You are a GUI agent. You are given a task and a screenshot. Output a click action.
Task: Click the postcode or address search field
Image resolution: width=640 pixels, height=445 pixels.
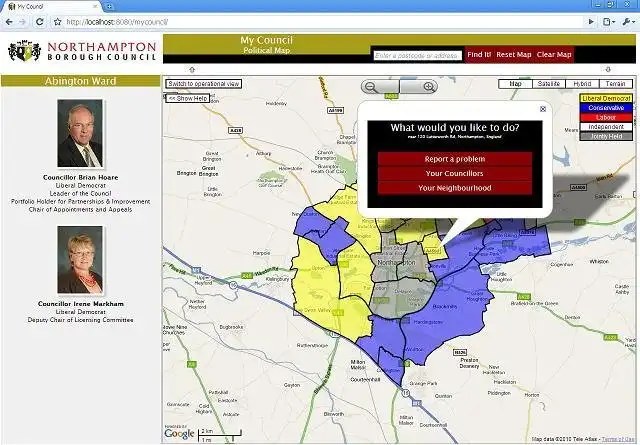tap(418, 55)
